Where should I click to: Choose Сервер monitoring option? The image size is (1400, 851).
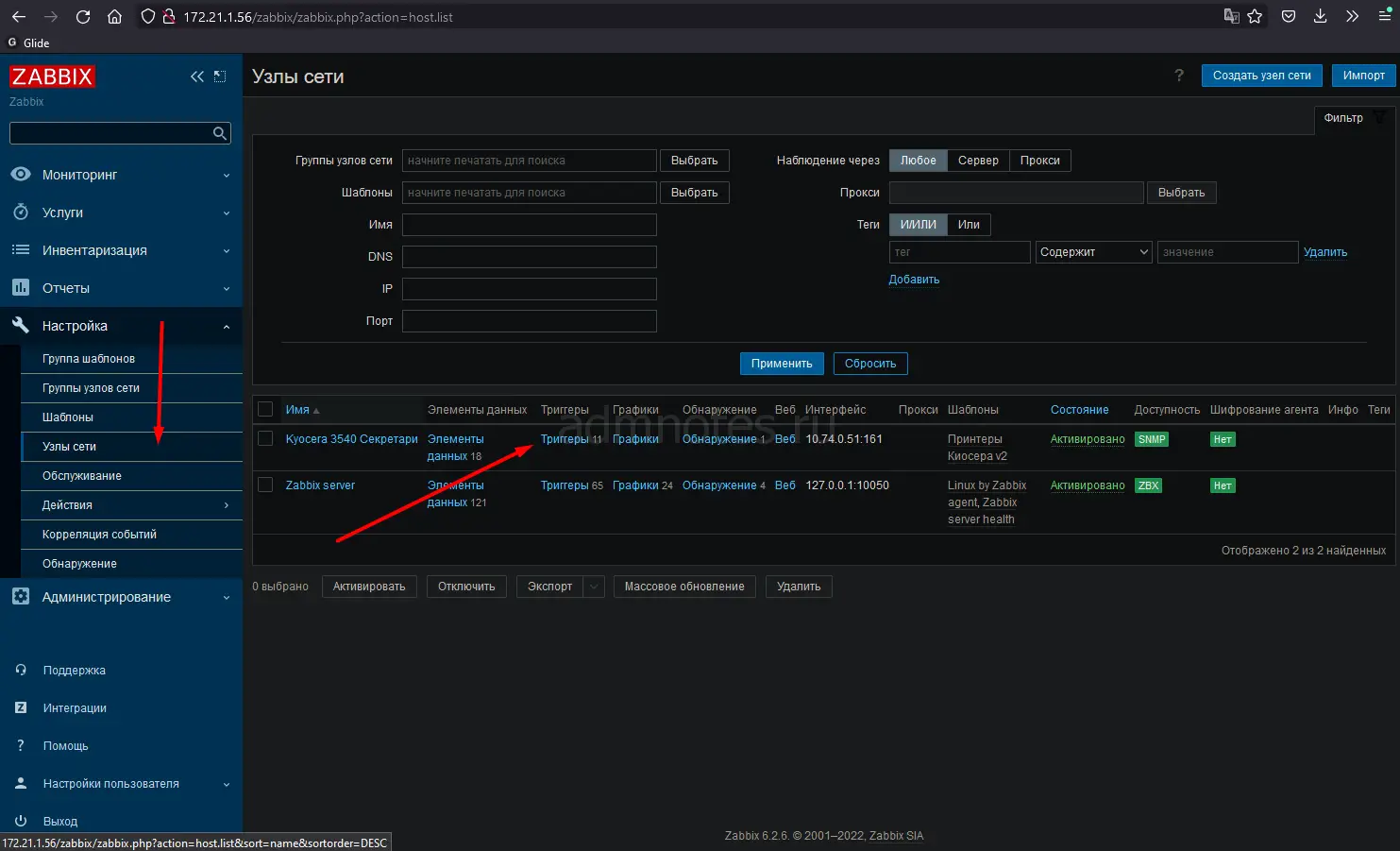point(978,161)
